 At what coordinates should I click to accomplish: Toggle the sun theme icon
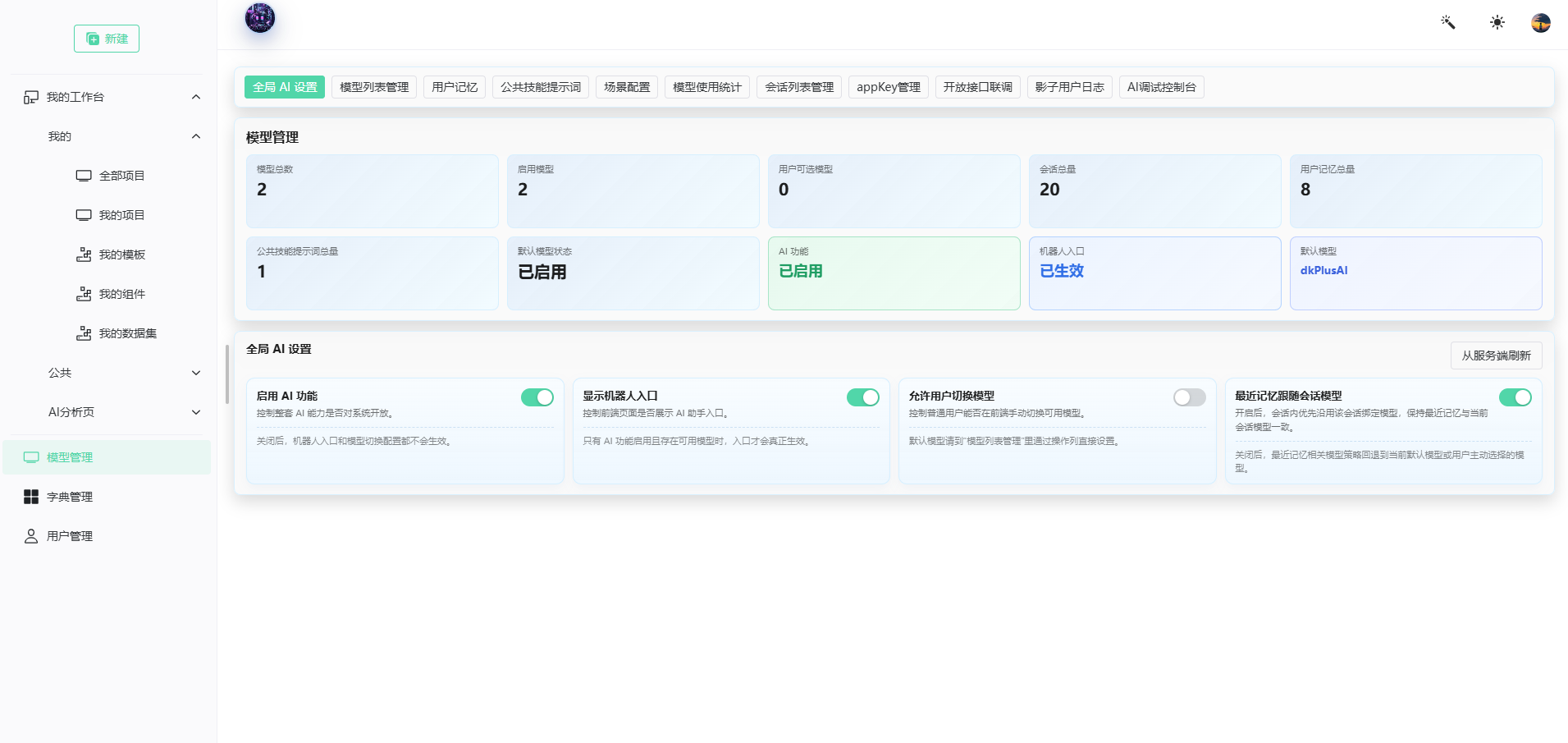tap(1497, 22)
